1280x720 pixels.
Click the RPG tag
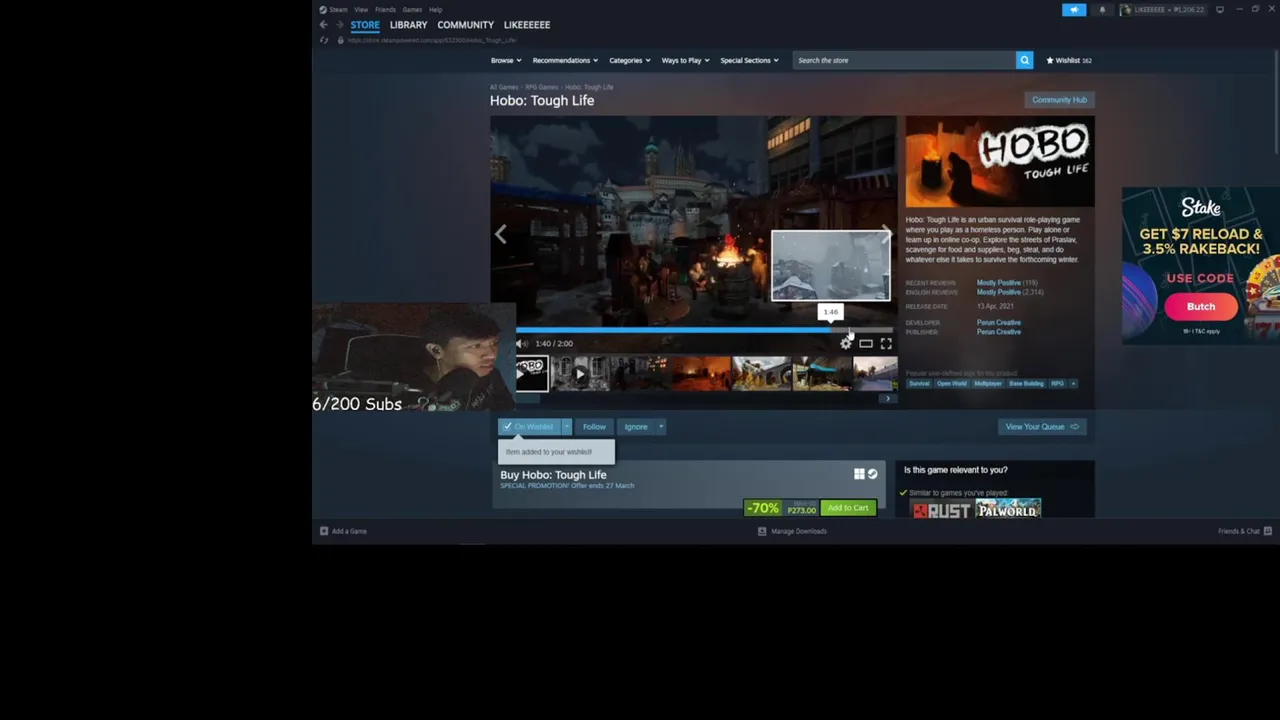1057,384
